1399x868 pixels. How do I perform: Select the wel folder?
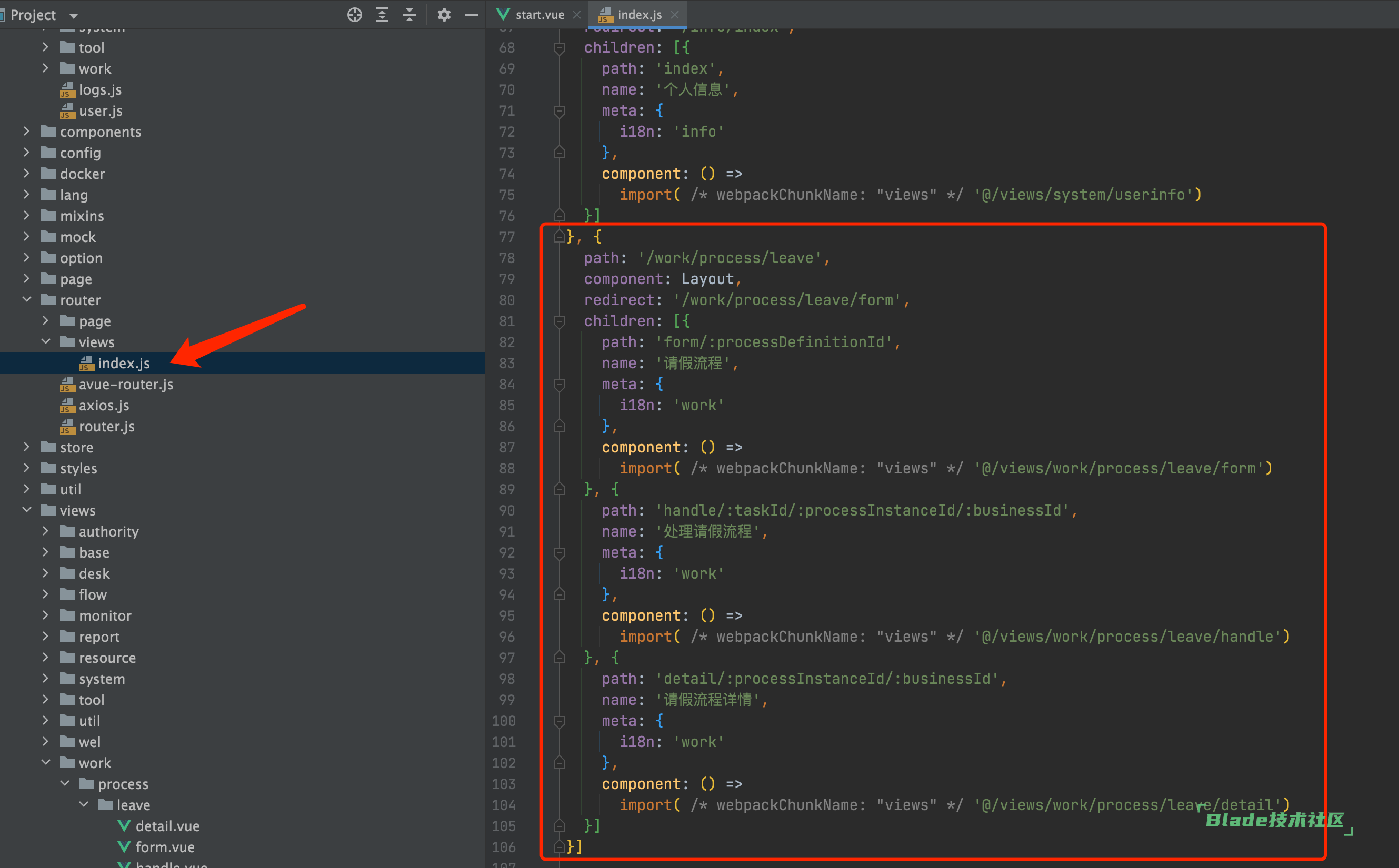81,742
